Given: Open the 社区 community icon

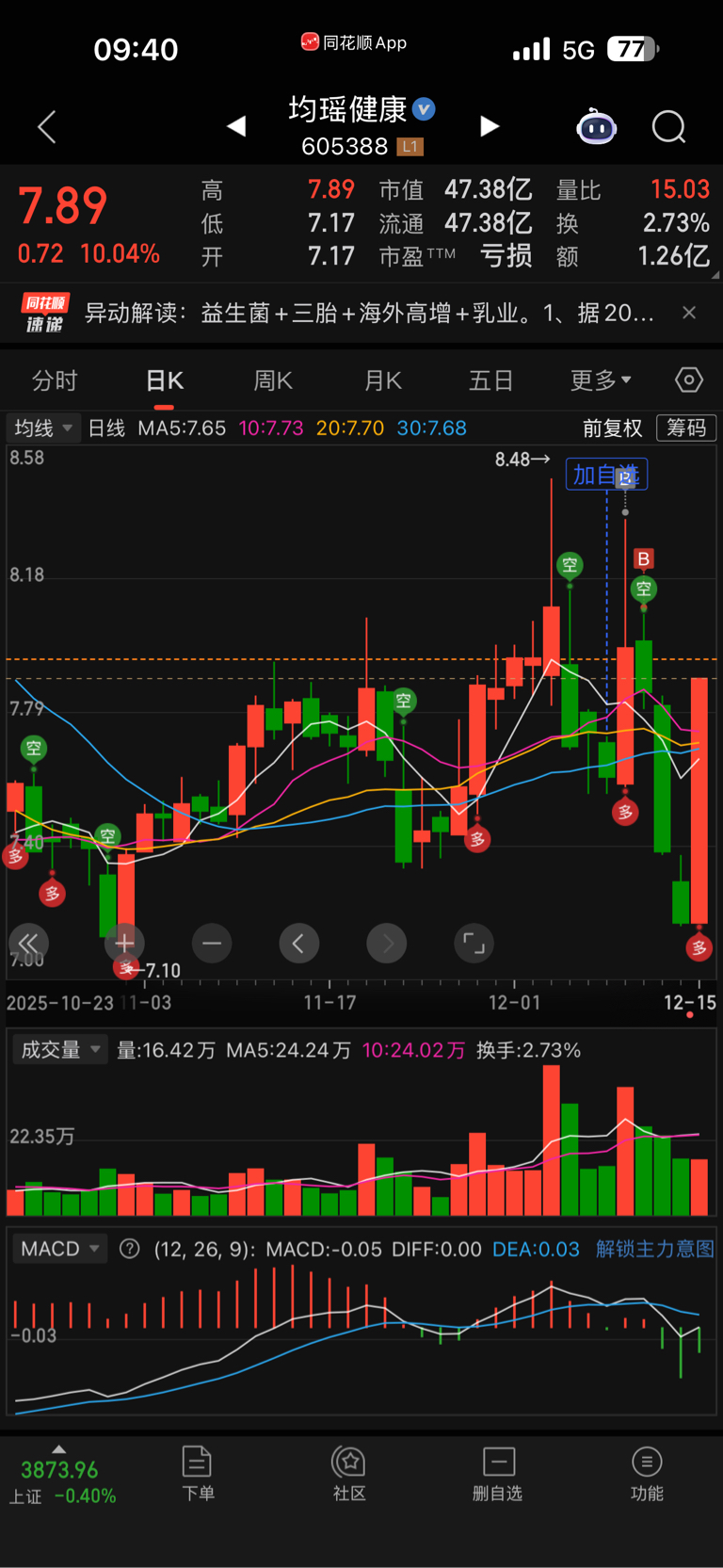Looking at the screenshot, I should click(349, 1474).
